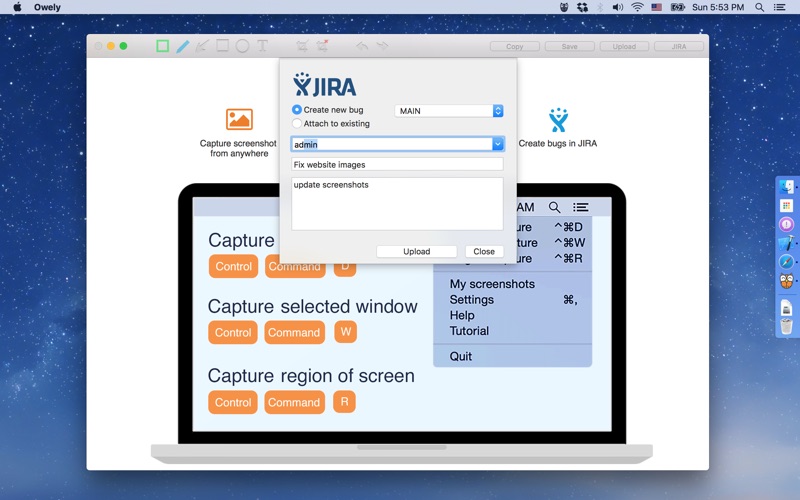800x500 pixels.
Task: Open Spotlight search
Action: tap(760, 7)
